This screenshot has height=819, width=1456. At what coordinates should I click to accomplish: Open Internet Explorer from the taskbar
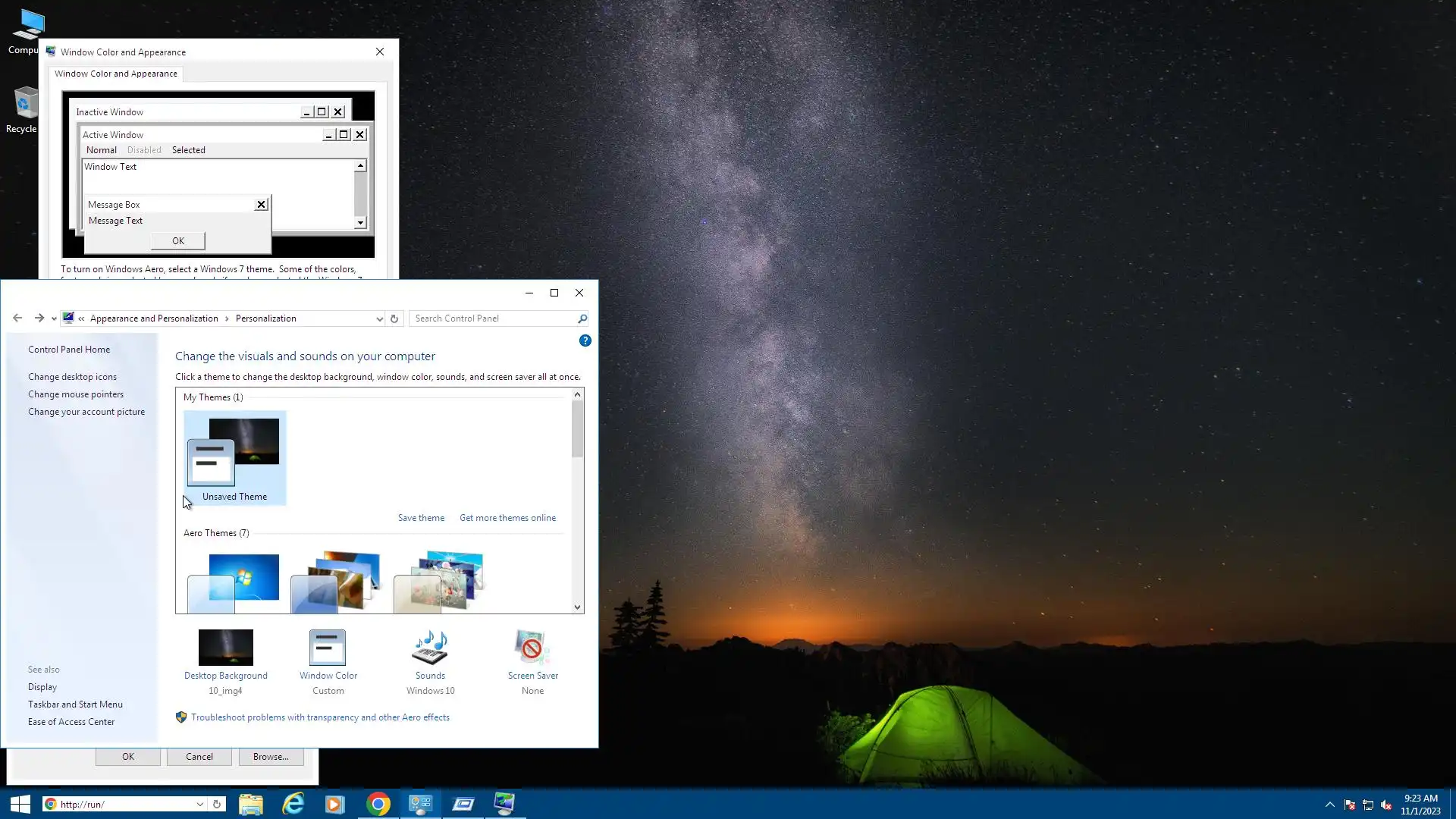click(293, 804)
